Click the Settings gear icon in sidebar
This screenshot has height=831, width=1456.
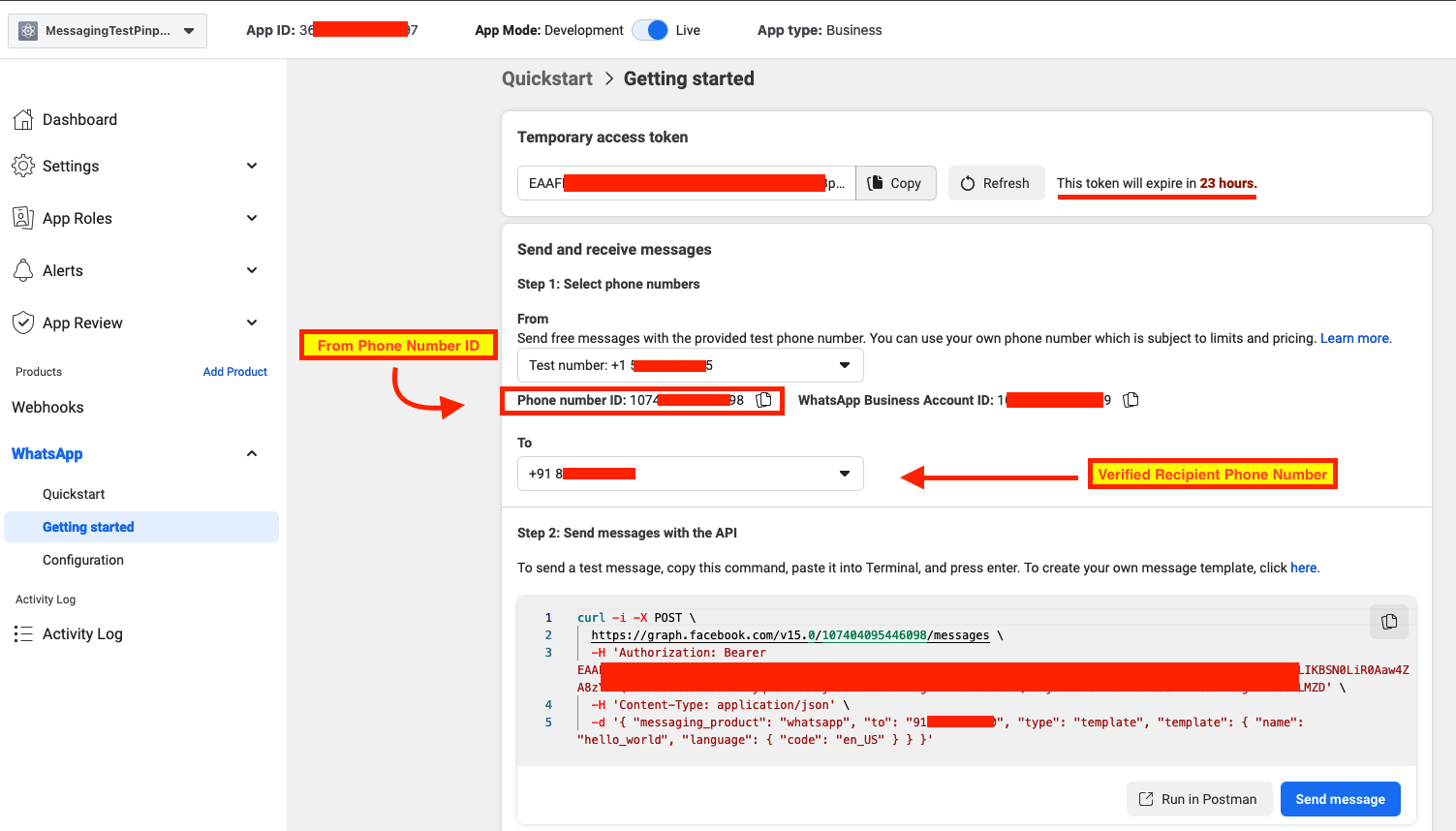(x=23, y=166)
